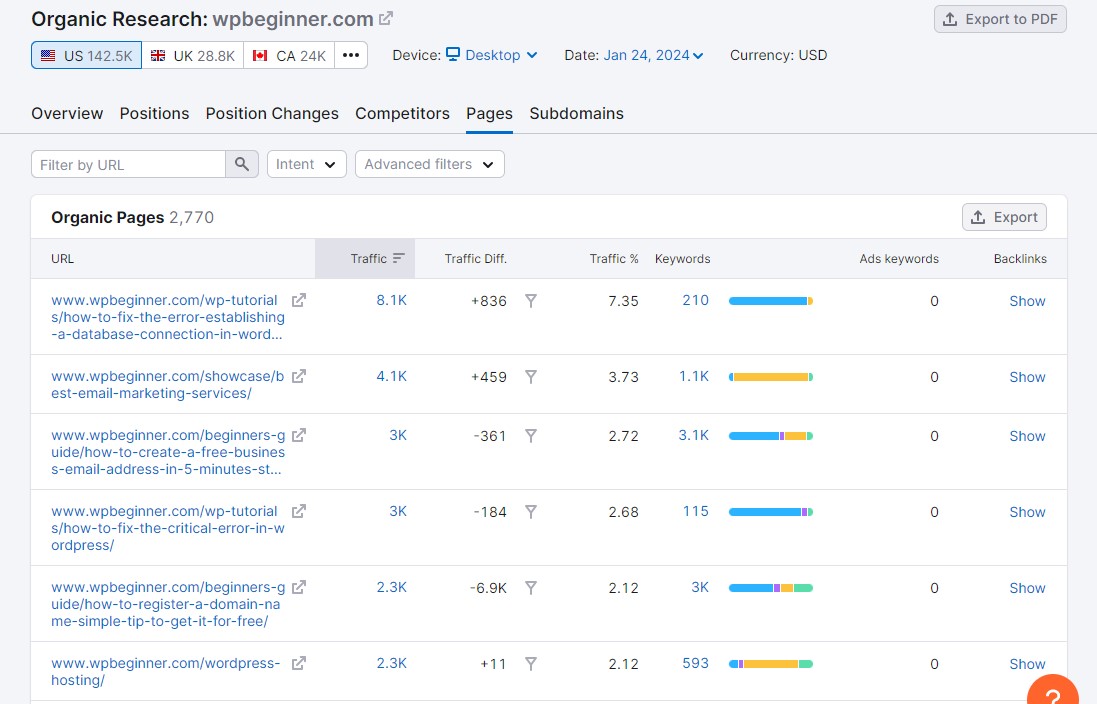Show backlinks for the free-business-email row

click(x=1027, y=436)
